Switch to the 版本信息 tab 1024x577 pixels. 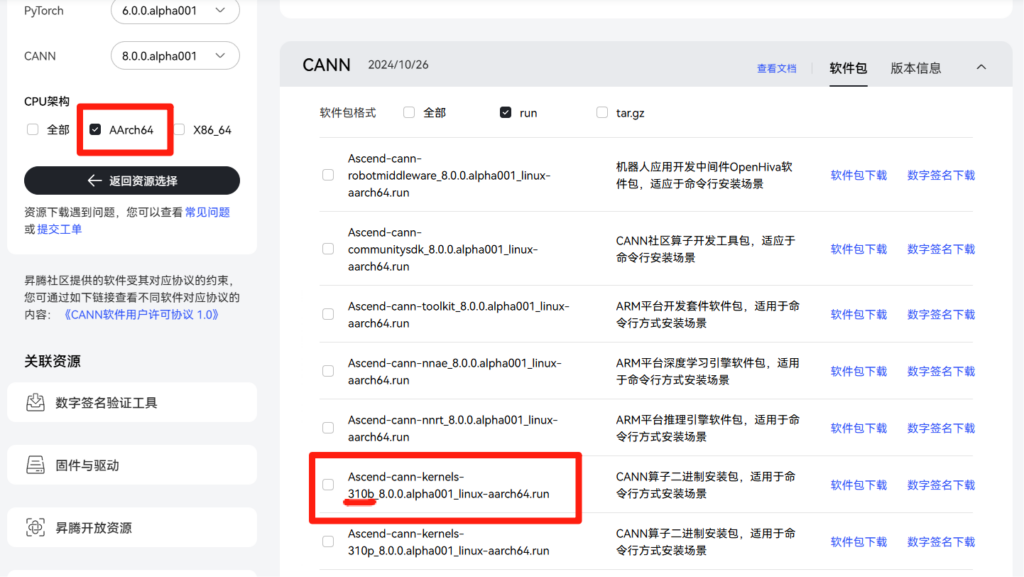coord(916,68)
